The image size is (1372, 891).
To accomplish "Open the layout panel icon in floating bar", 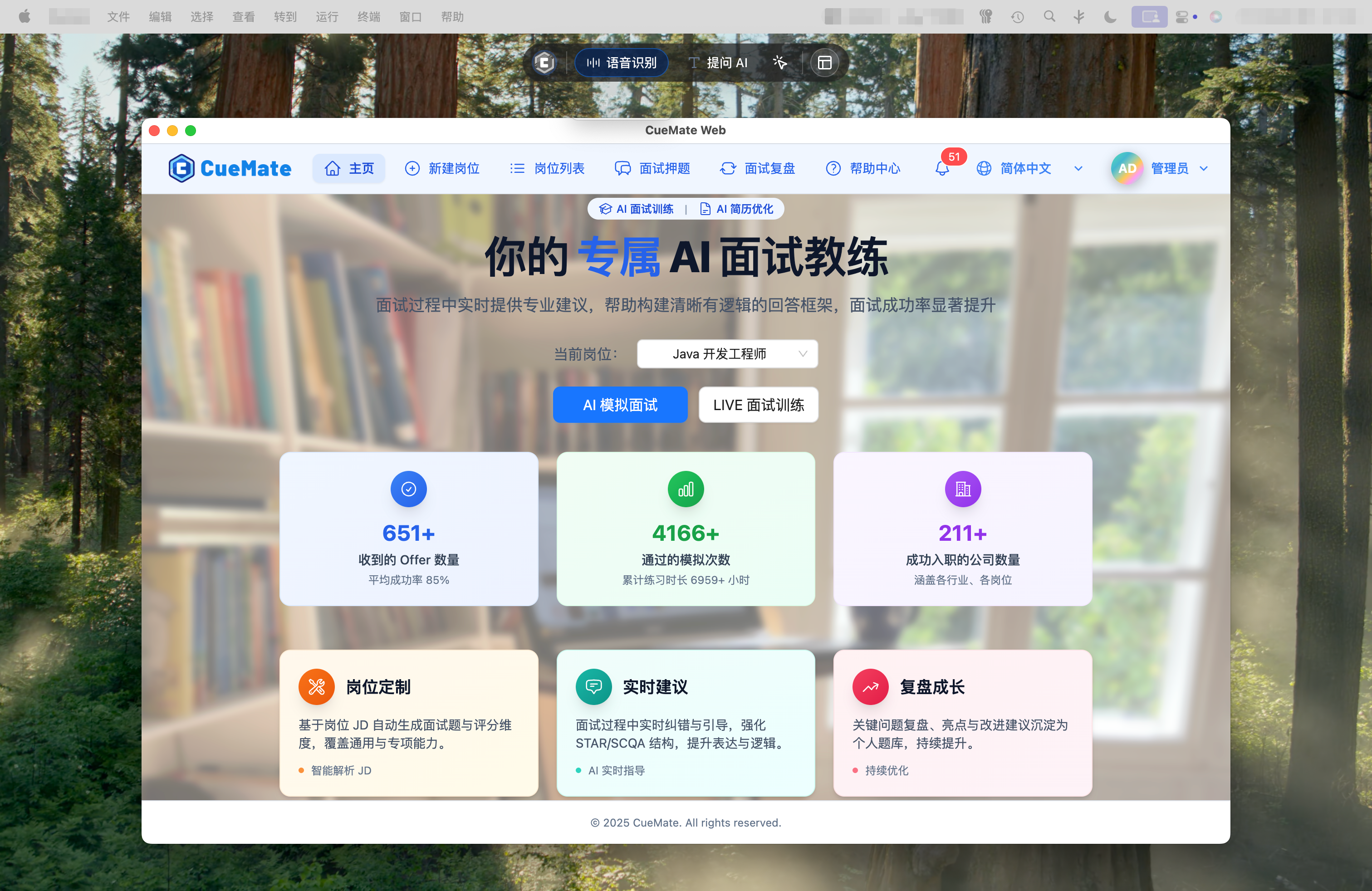I will 824,63.
